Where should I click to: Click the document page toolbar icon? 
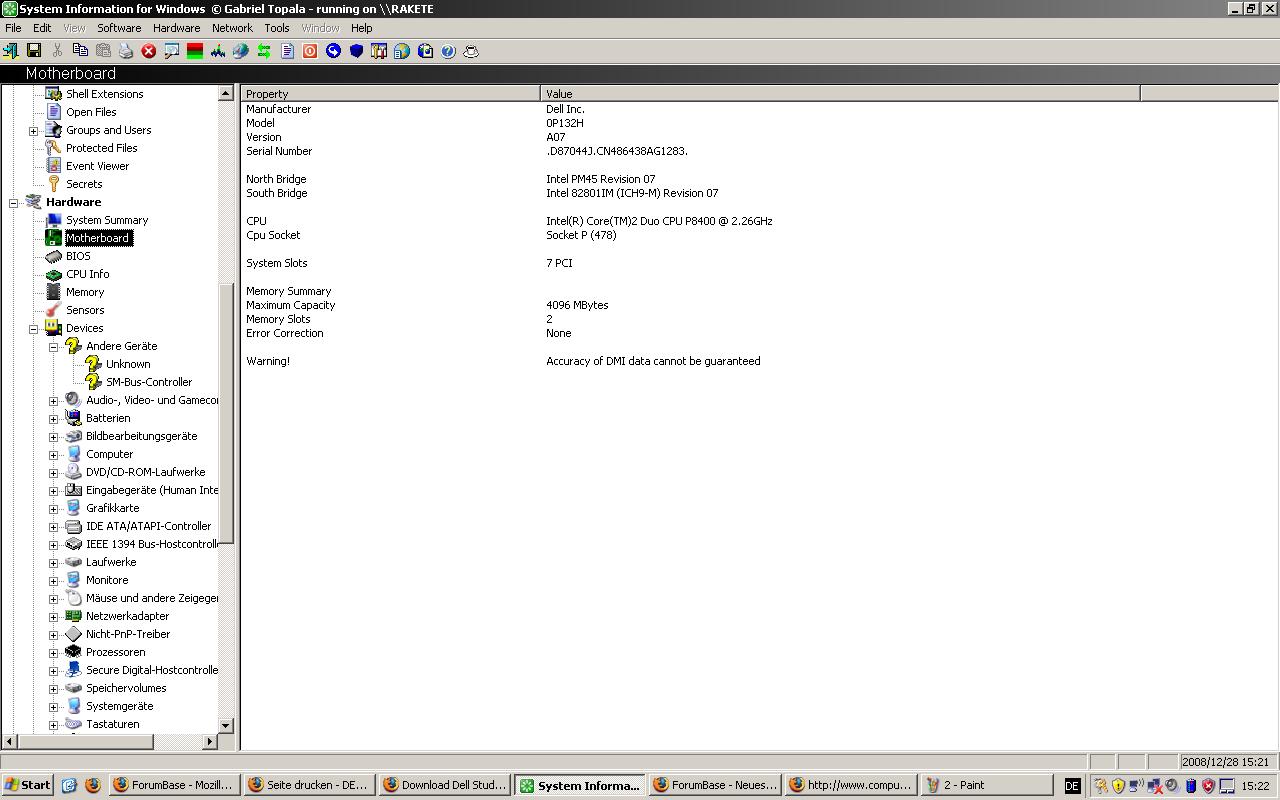(287, 51)
